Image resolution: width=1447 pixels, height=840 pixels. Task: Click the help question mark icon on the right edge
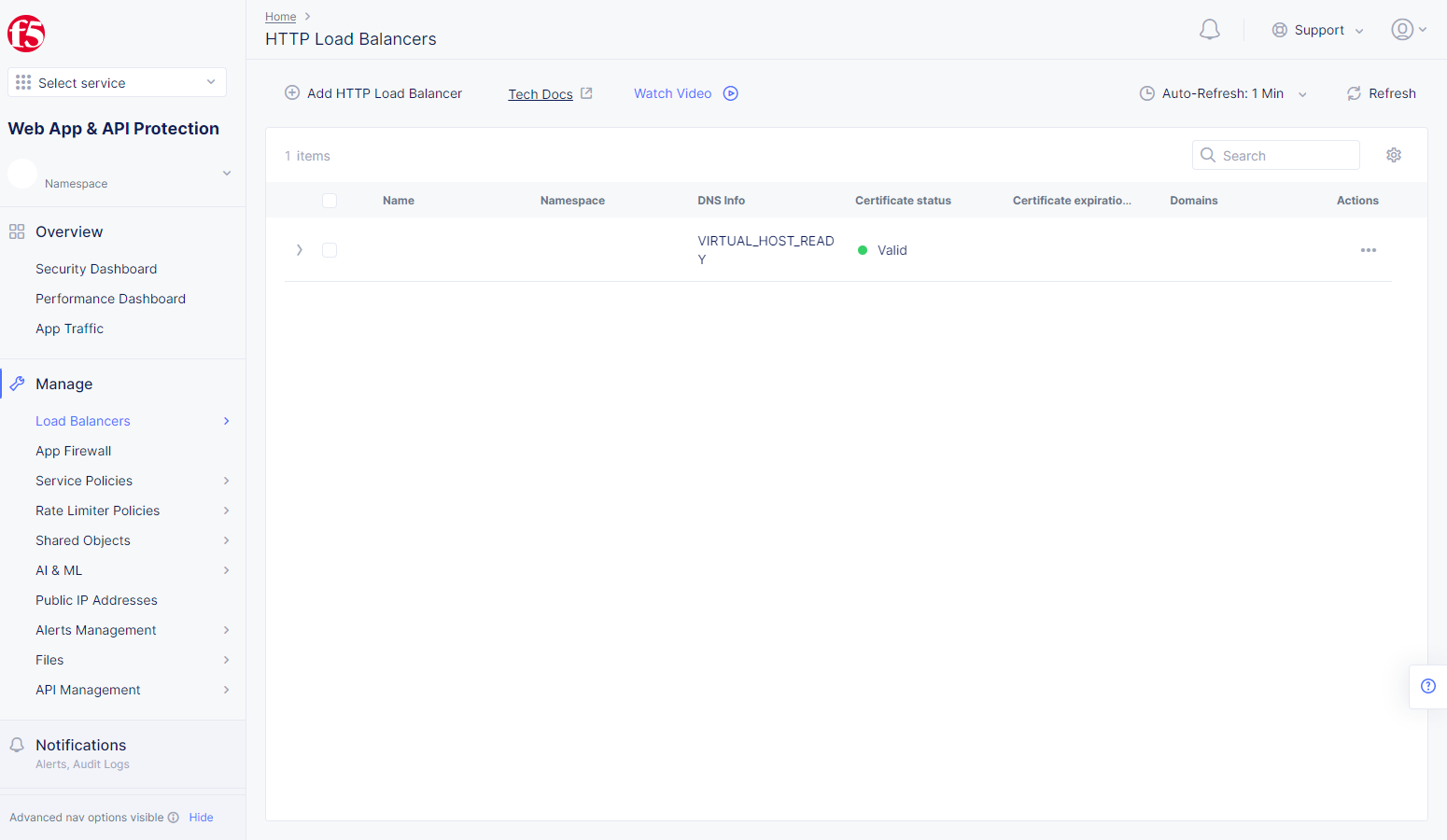(1427, 686)
